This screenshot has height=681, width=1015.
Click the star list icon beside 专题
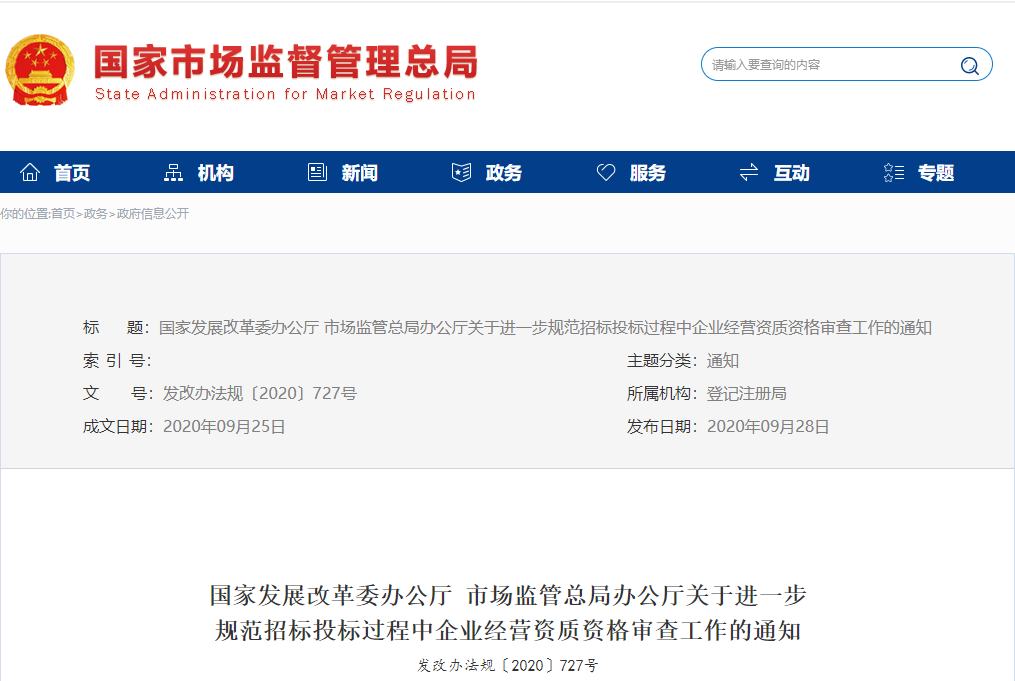894,172
